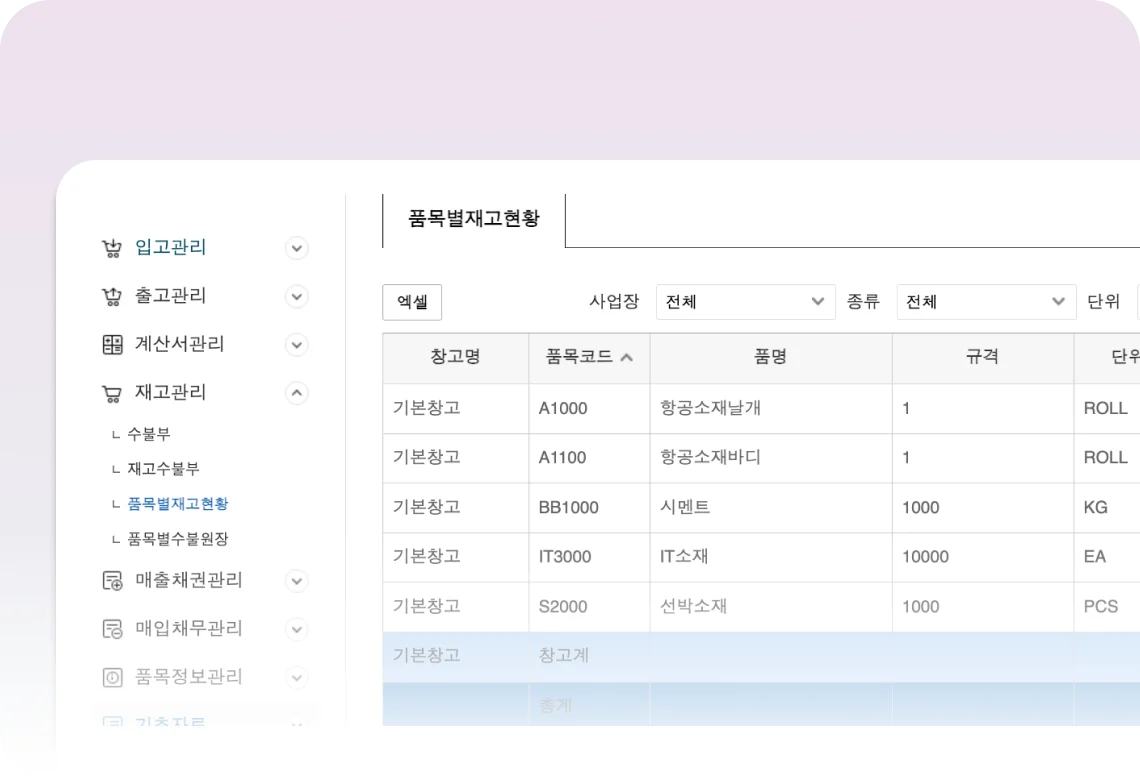This screenshot has height=780, width=1140.
Task: Click the 출고관리 cart icon
Action: pos(112,296)
